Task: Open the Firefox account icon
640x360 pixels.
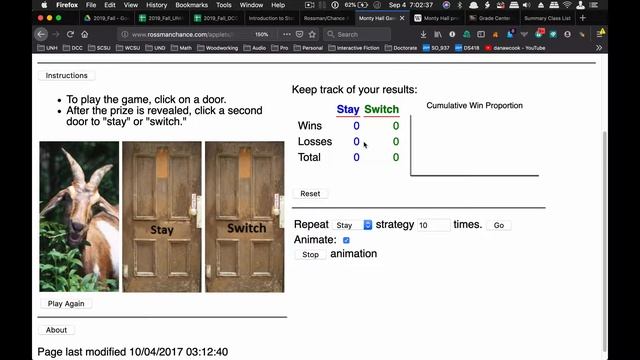Action: (567, 35)
